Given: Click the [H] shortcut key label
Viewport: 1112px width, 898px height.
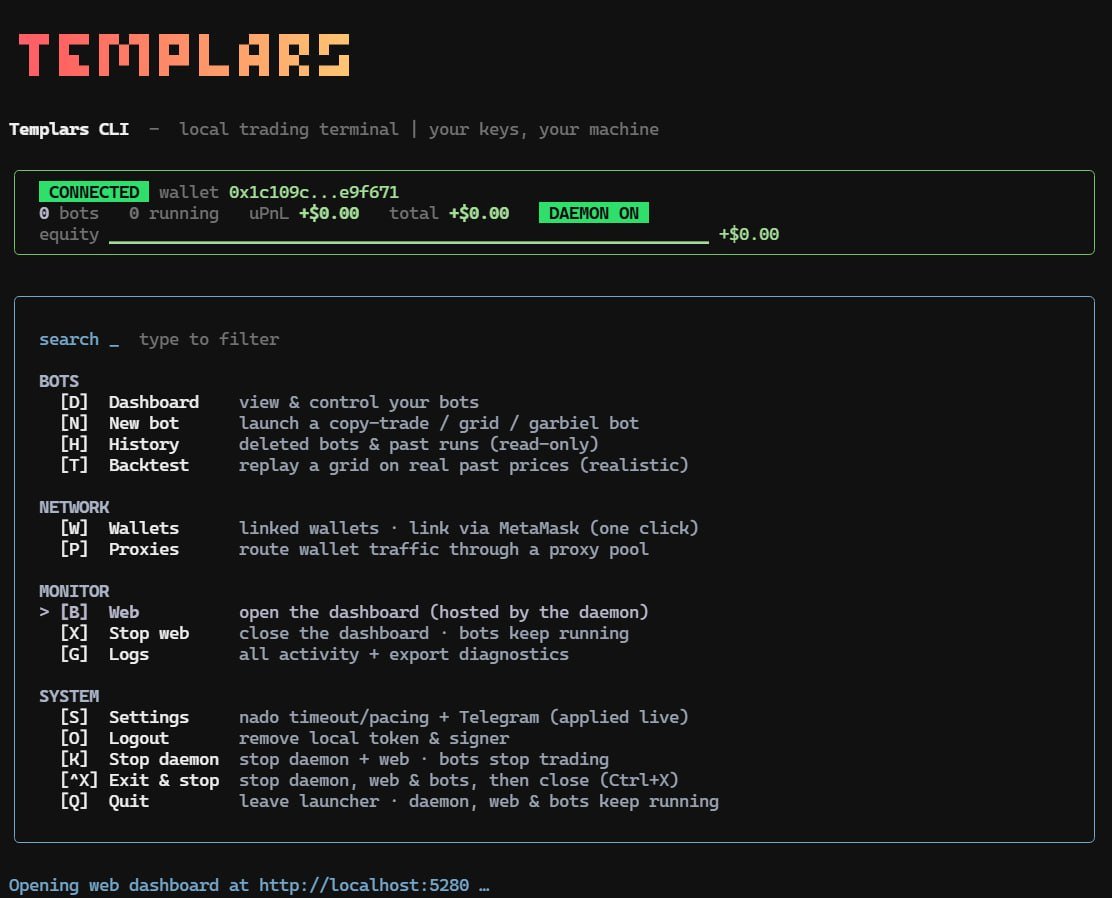Looking at the screenshot, I should [x=74, y=444].
